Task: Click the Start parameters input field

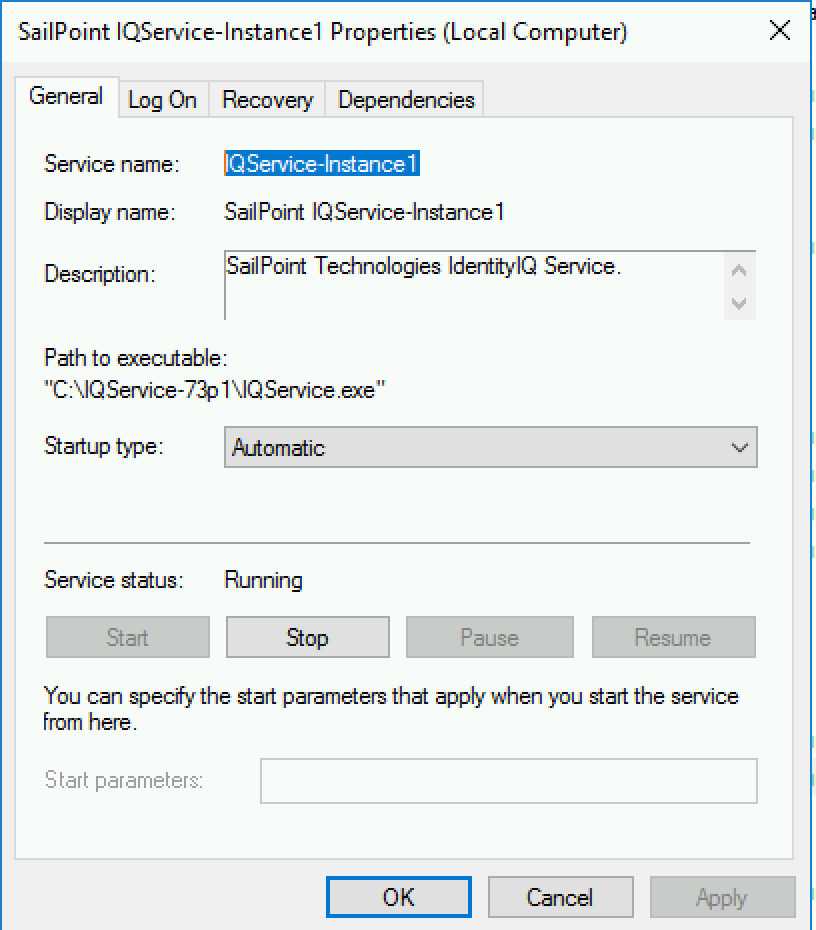Action: pyautogui.click(x=508, y=781)
